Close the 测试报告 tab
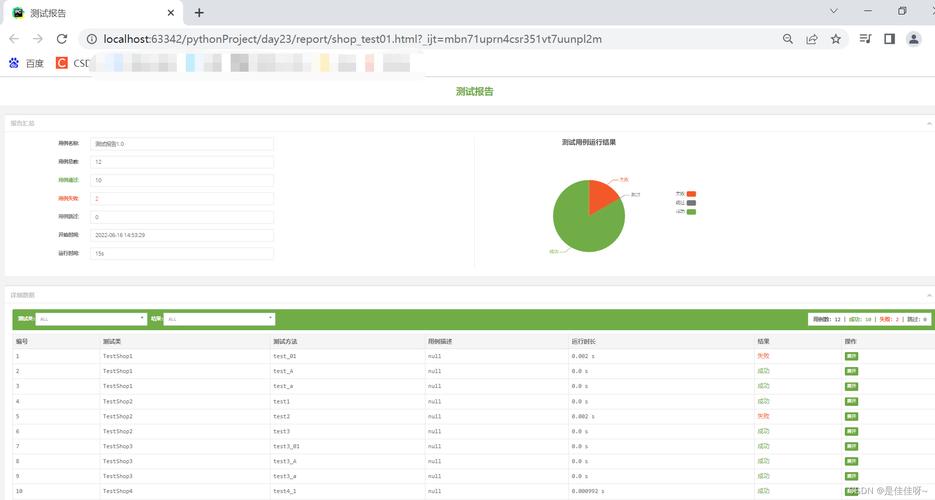 point(171,13)
